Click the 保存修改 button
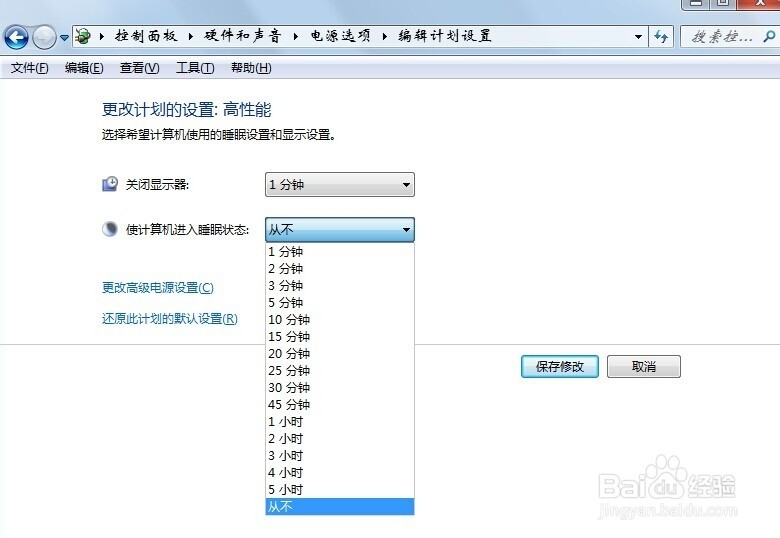780x538 pixels. [x=560, y=366]
